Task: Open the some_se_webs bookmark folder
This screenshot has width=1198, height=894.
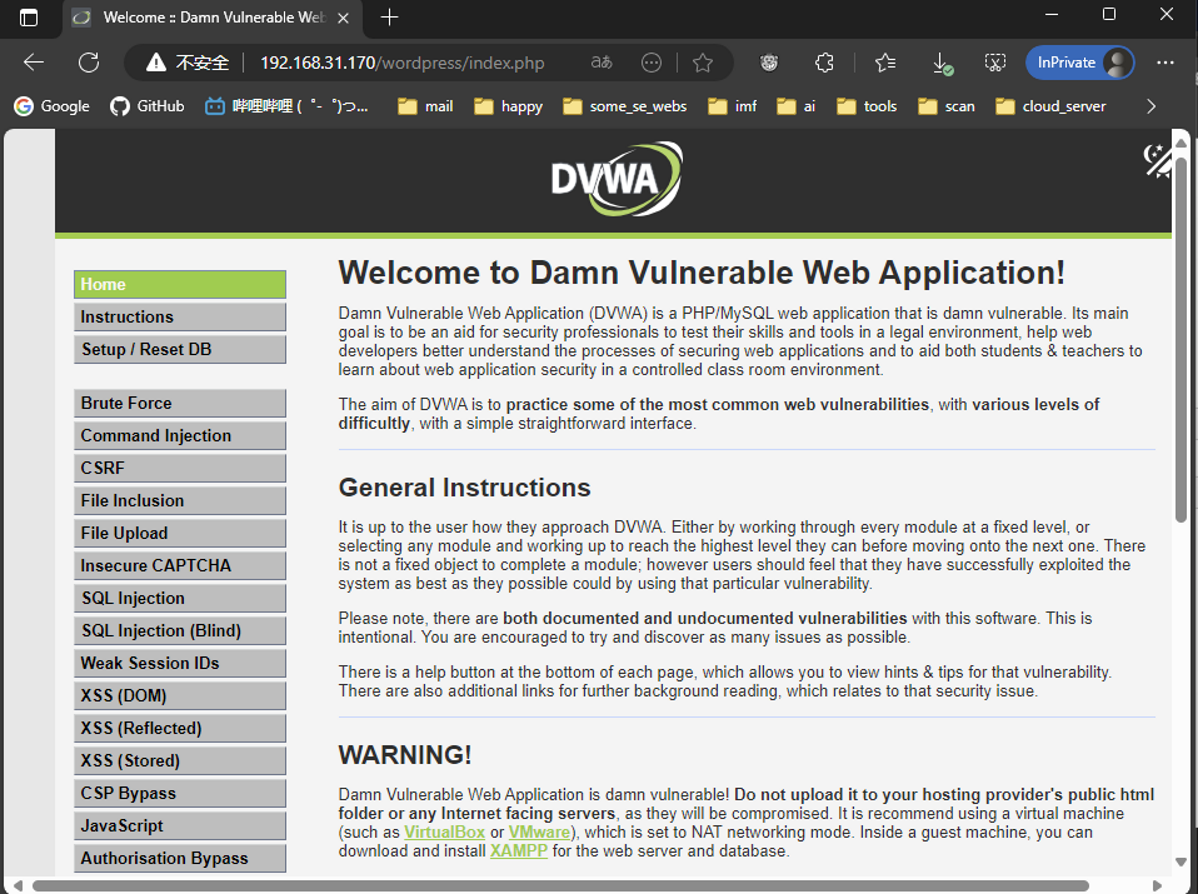Action: coord(625,106)
